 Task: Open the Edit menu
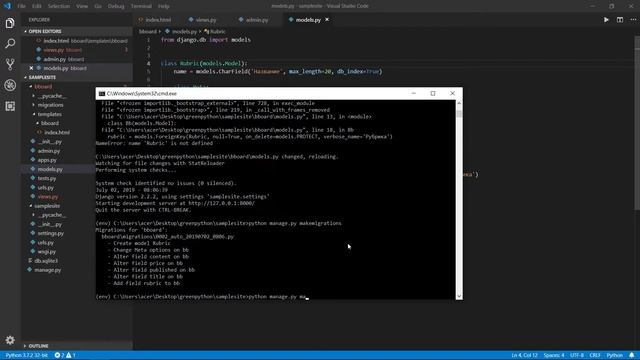click(x=37, y=6)
